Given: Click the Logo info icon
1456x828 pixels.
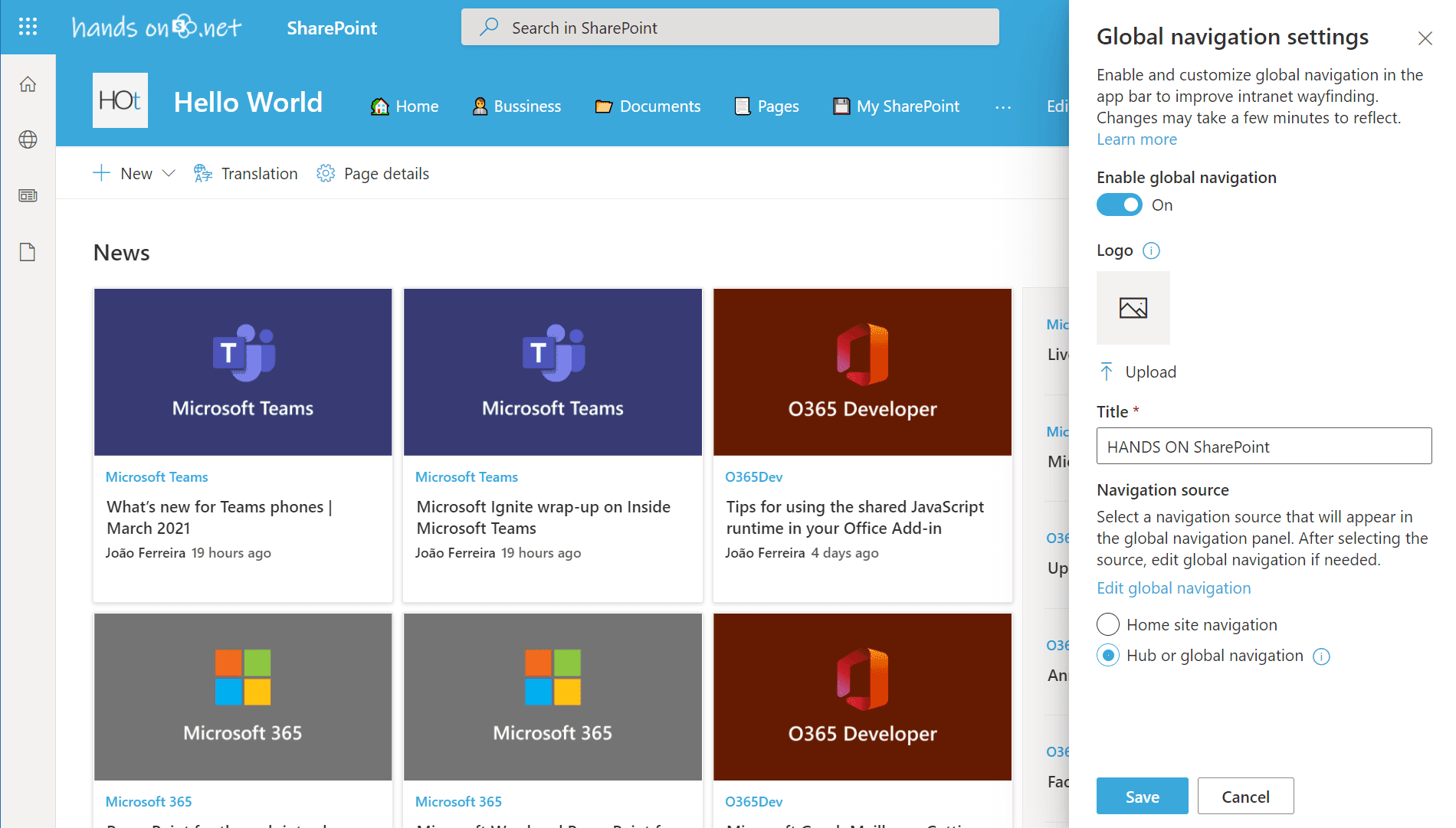Looking at the screenshot, I should tap(1151, 250).
